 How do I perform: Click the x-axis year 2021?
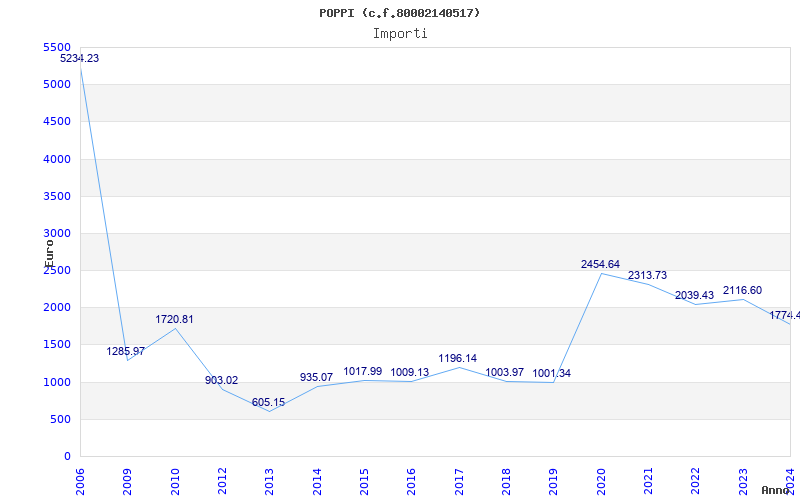click(648, 482)
